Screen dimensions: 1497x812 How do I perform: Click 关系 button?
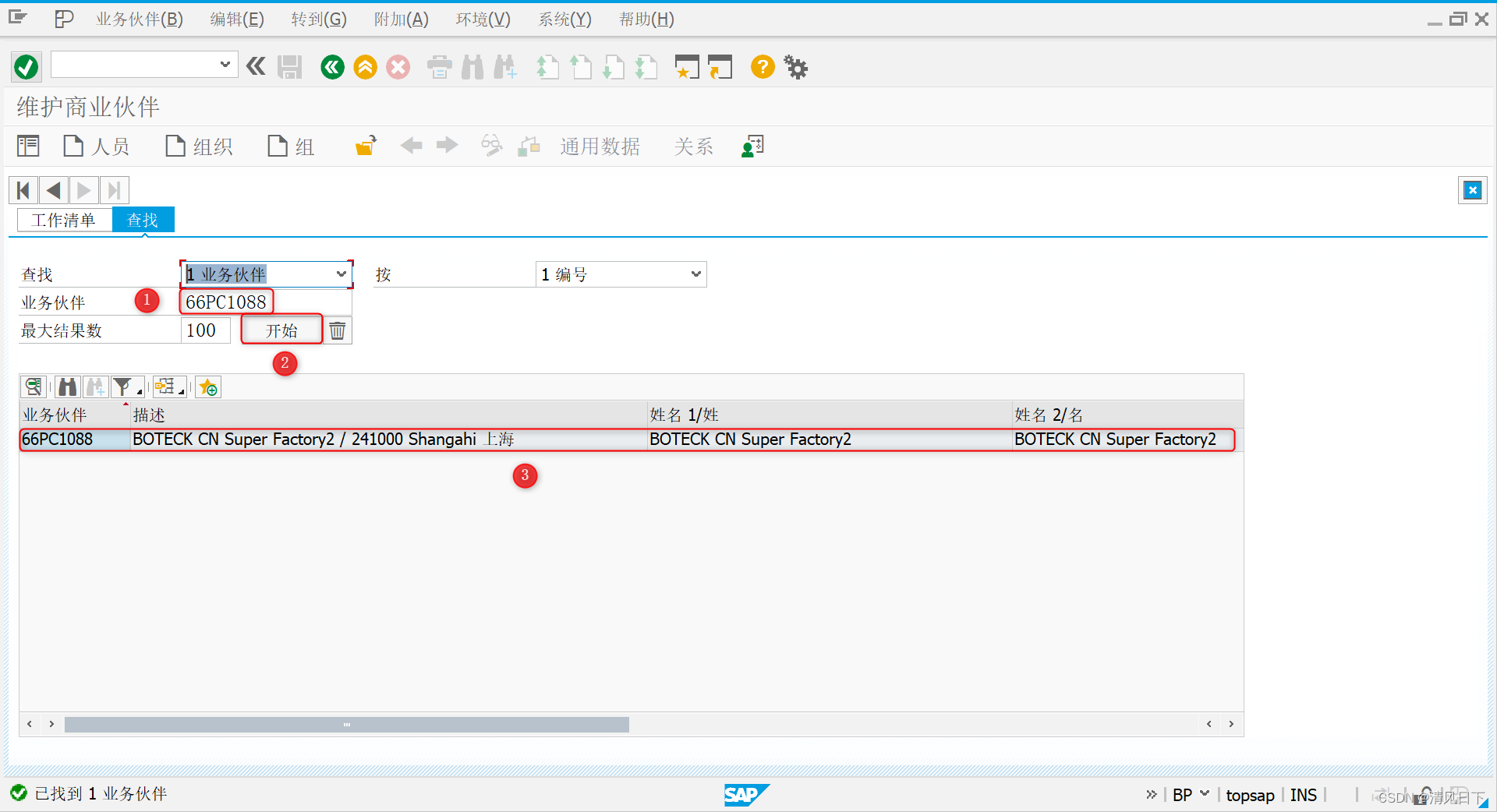tap(693, 147)
